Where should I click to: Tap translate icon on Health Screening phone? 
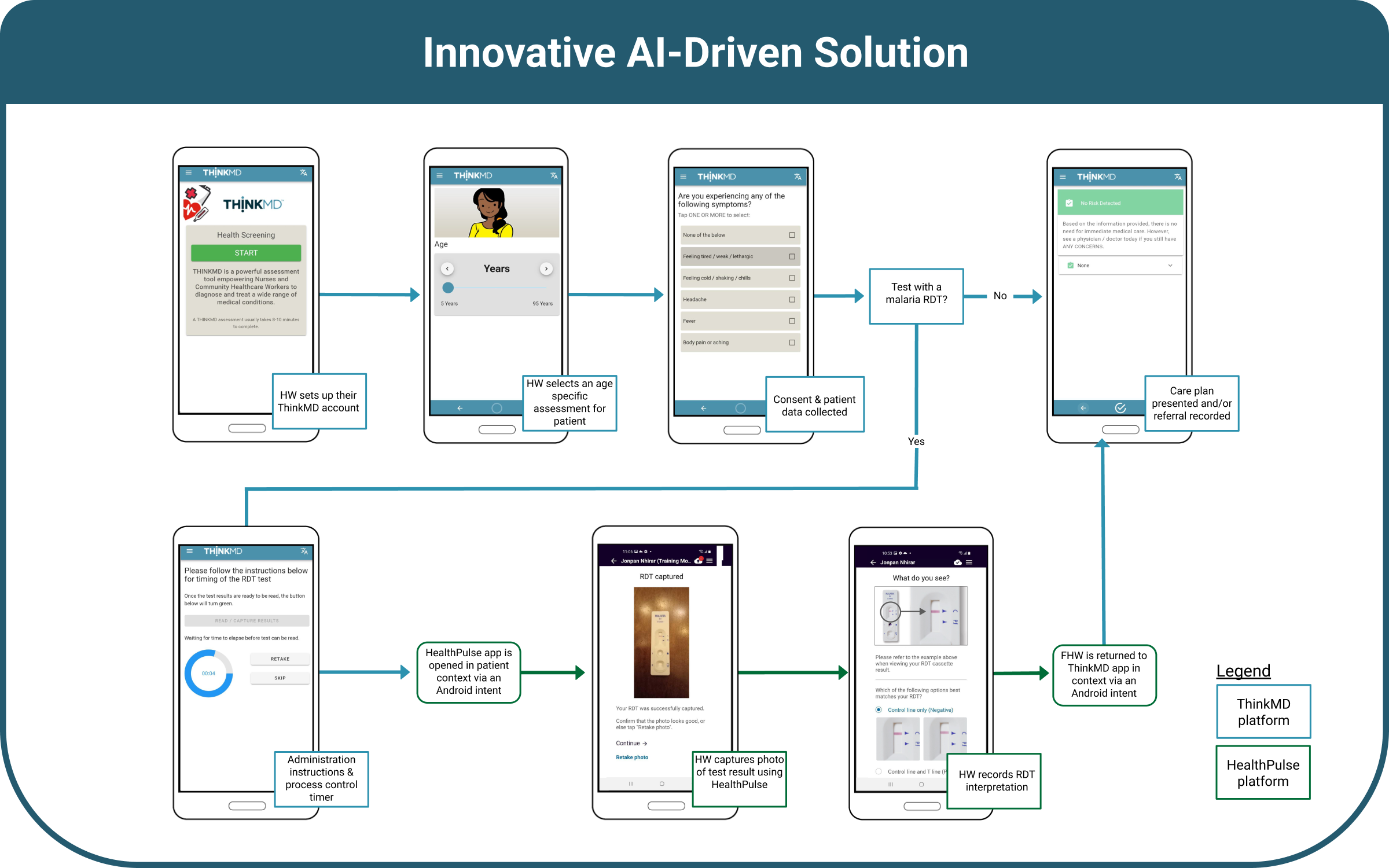[303, 172]
